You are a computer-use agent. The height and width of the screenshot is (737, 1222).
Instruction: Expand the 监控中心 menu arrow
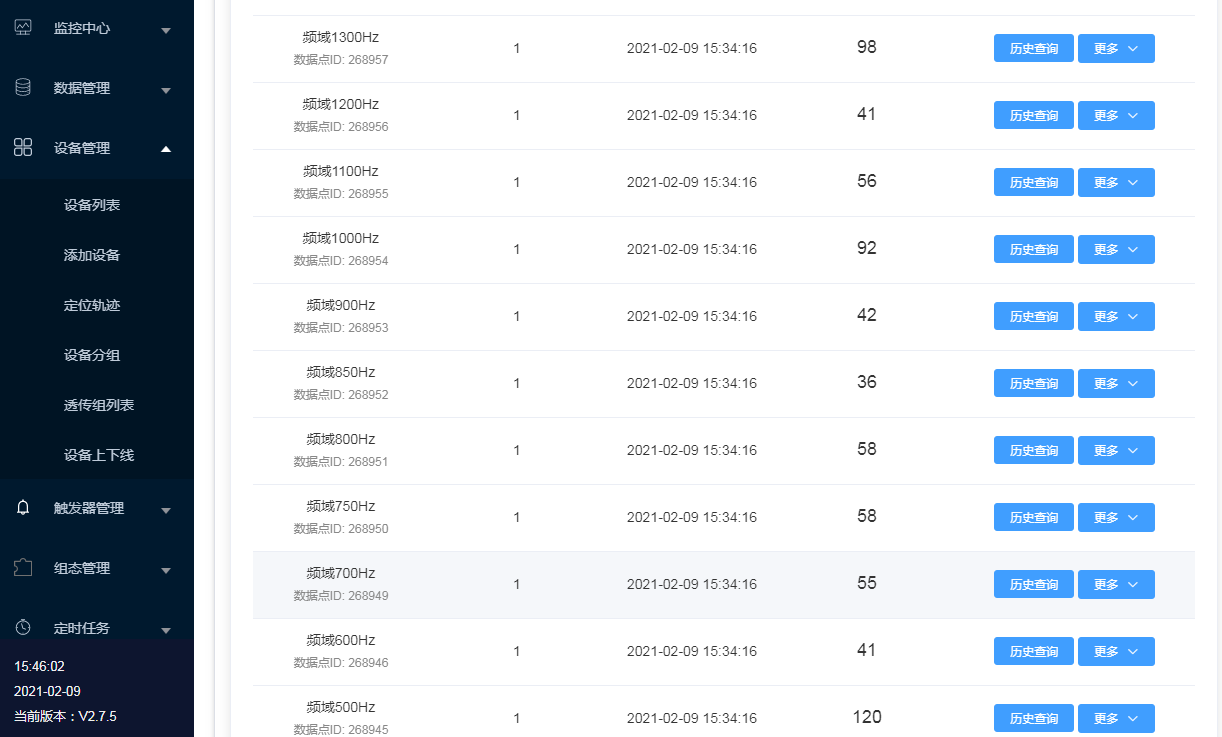[x=166, y=30]
